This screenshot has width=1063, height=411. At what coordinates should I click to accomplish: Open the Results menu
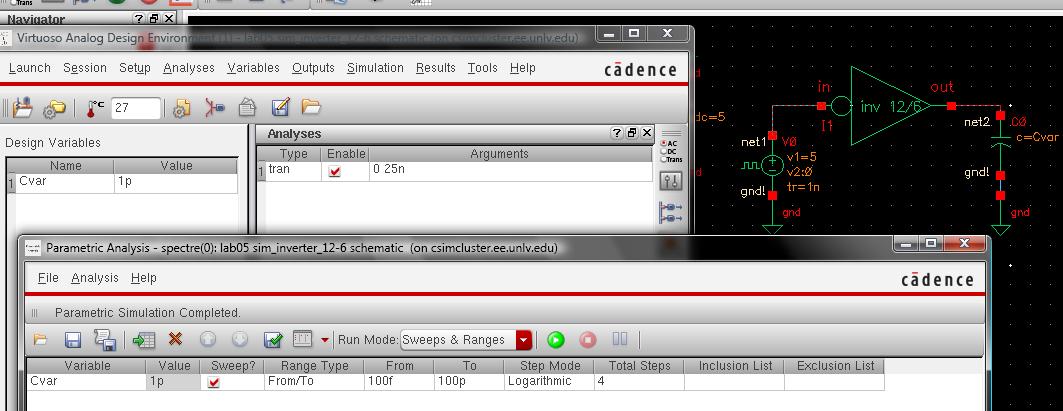point(435,68)
